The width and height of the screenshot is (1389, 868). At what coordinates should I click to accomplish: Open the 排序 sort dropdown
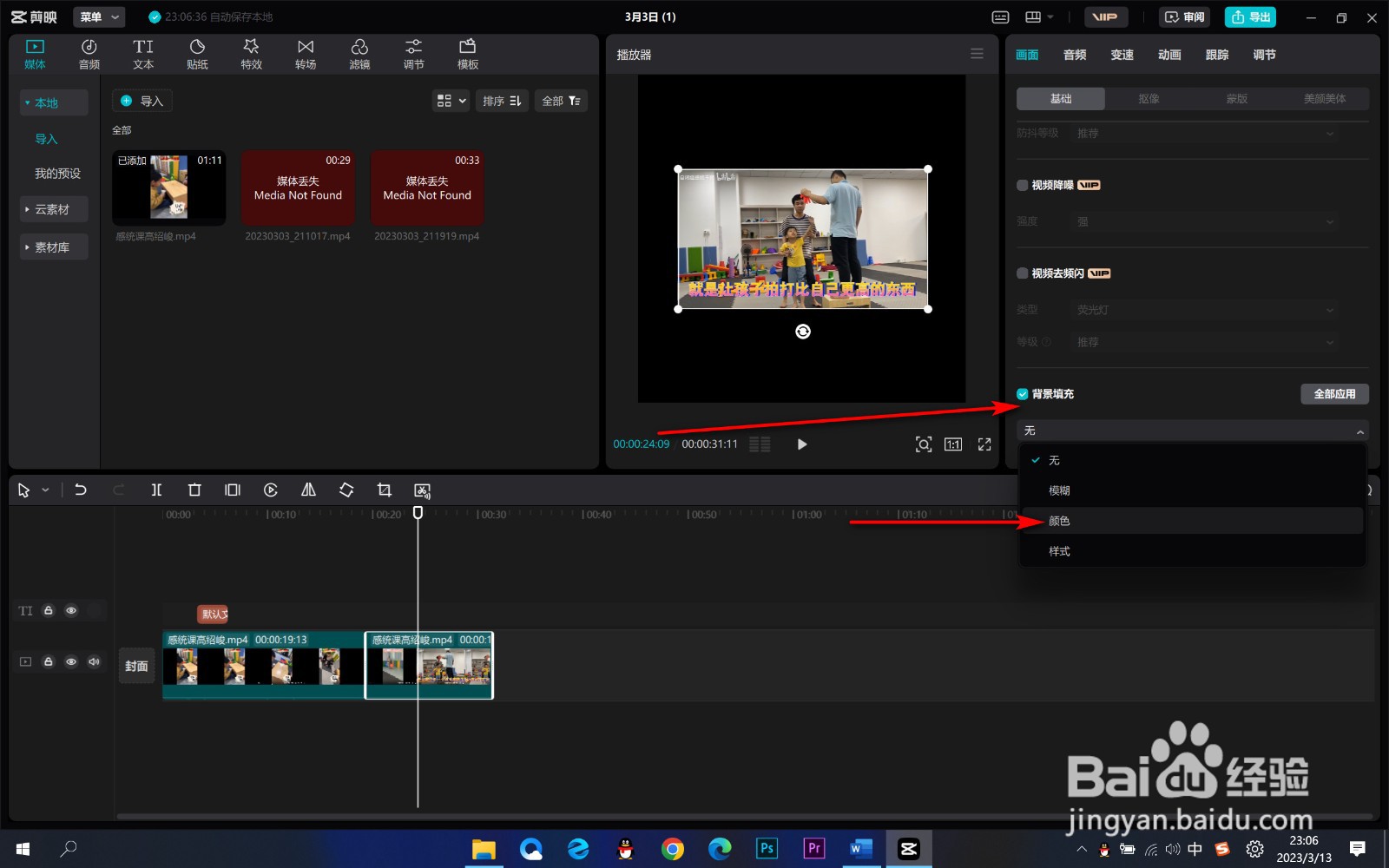click(x=502, y=101)
